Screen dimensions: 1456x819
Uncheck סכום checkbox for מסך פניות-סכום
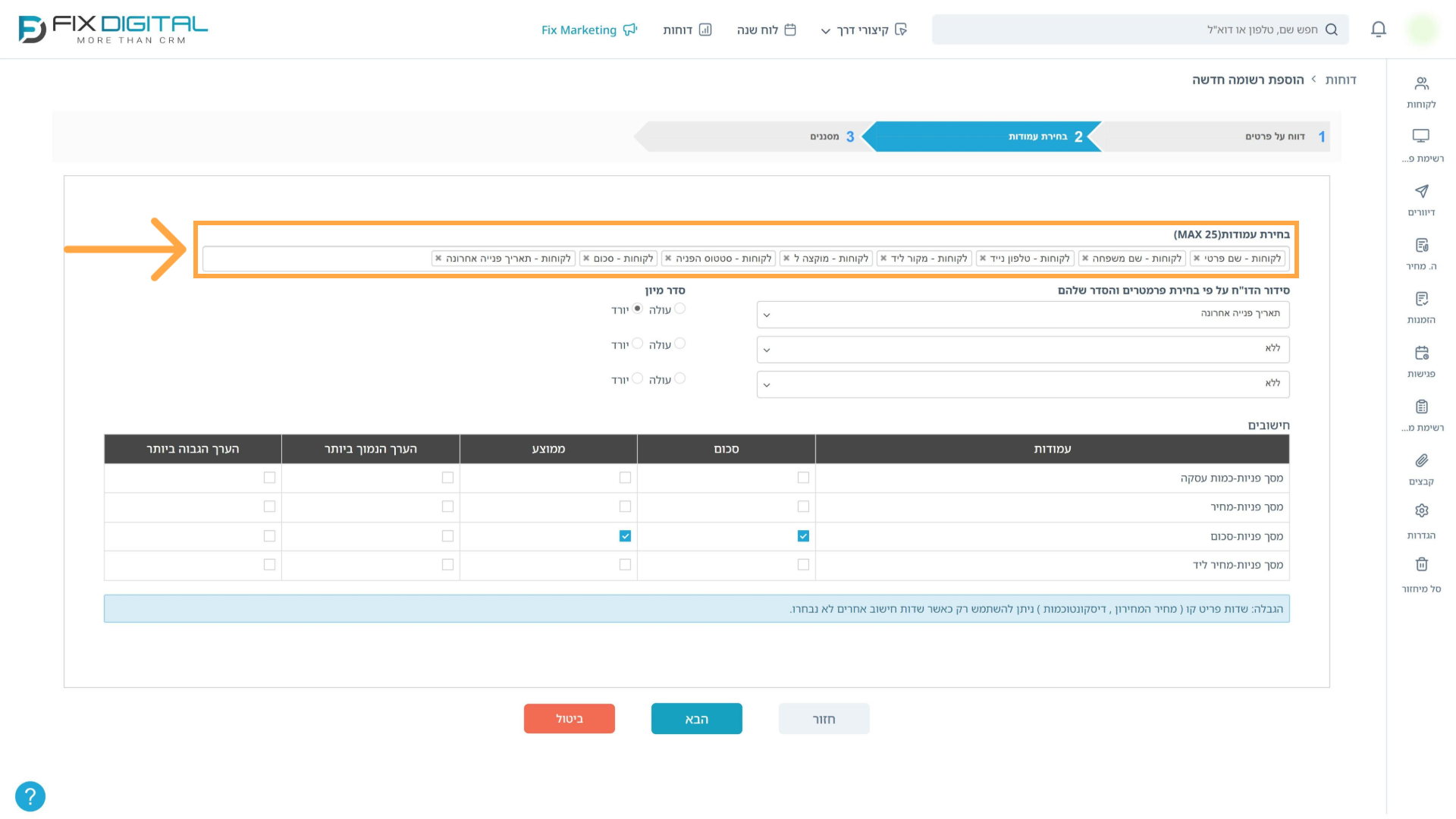[x=803, y=536]
